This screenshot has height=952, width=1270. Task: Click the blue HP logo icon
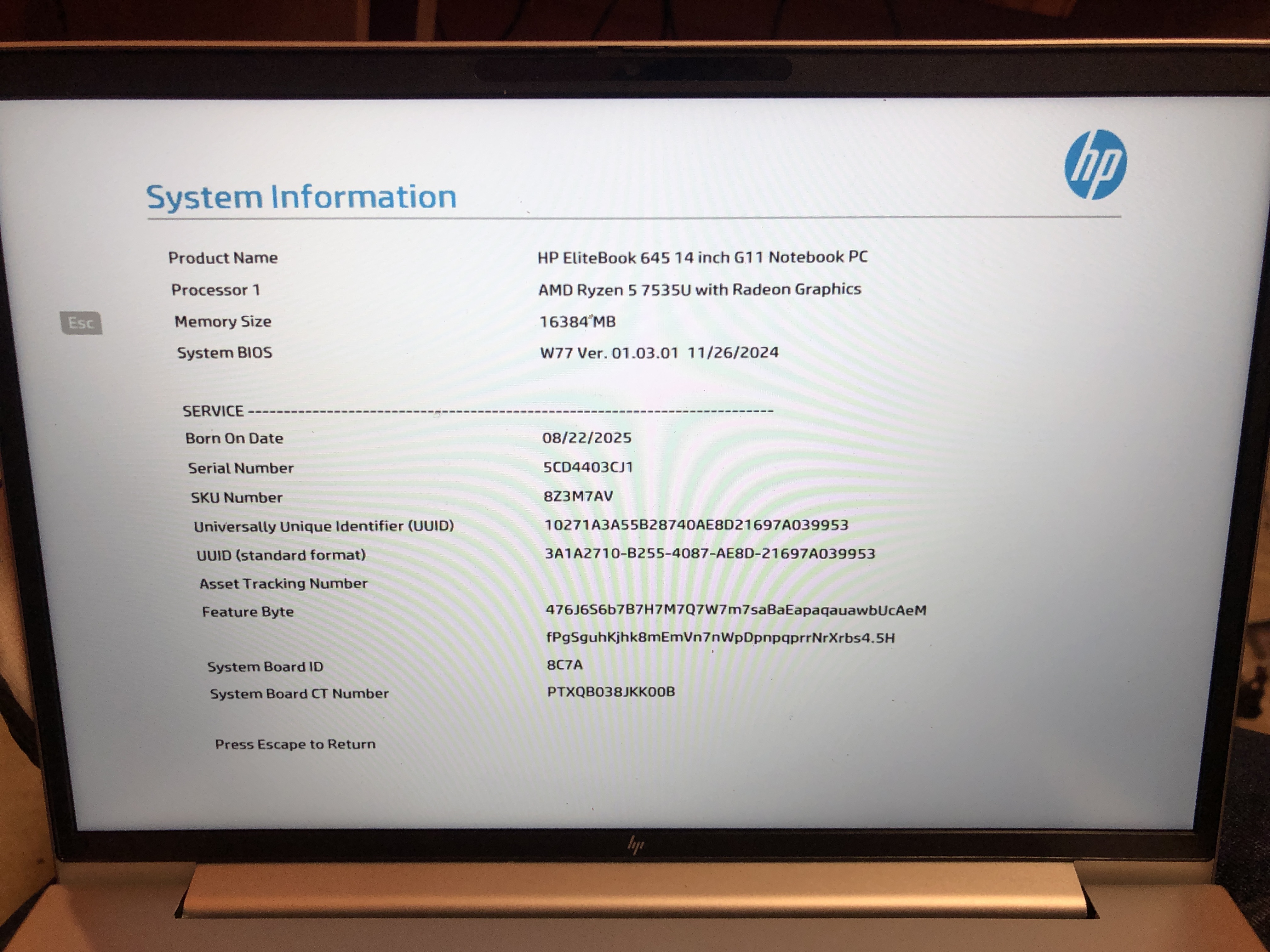pos(1095,165)
